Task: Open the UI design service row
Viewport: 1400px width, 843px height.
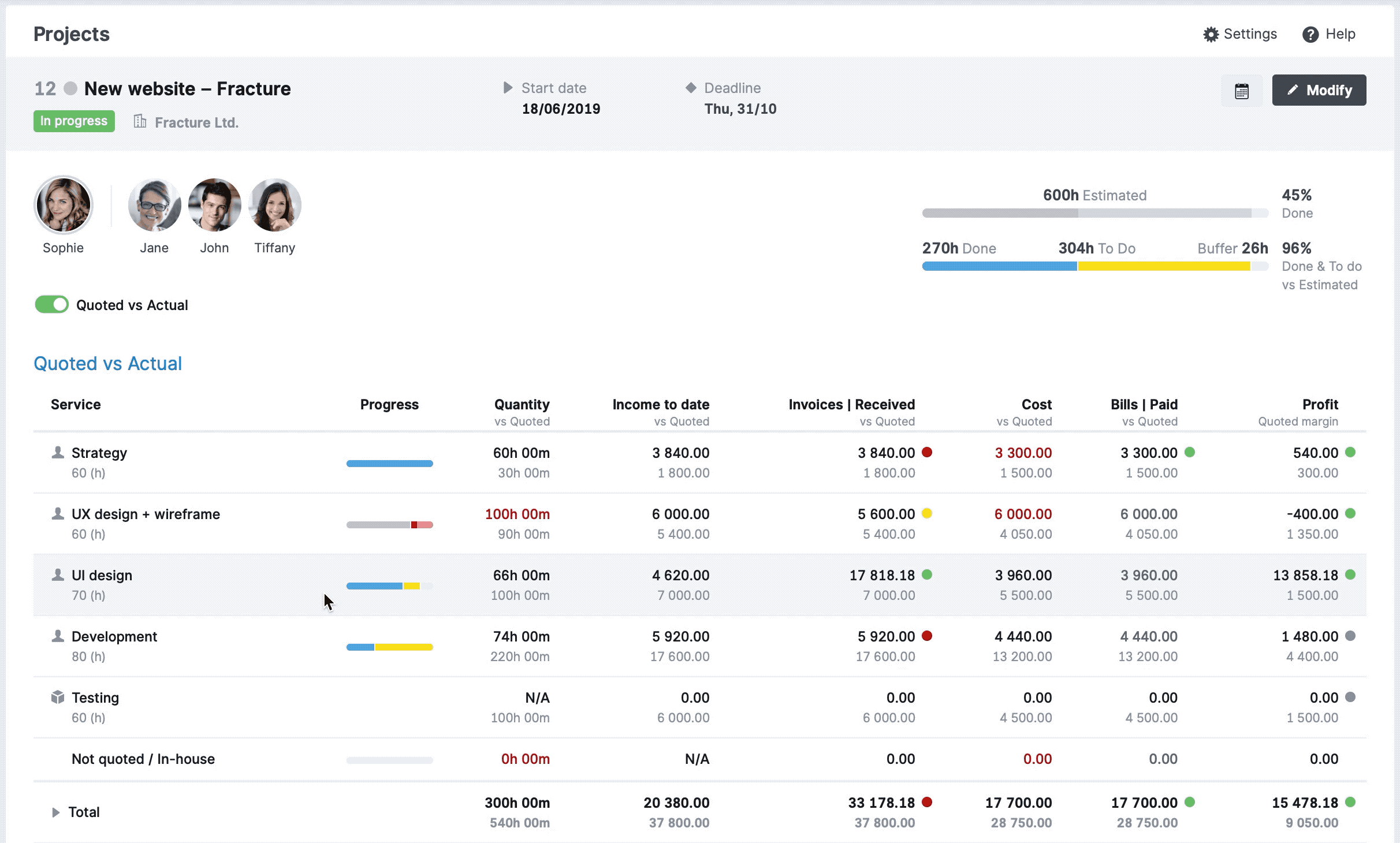Action: tap(700, 585)
